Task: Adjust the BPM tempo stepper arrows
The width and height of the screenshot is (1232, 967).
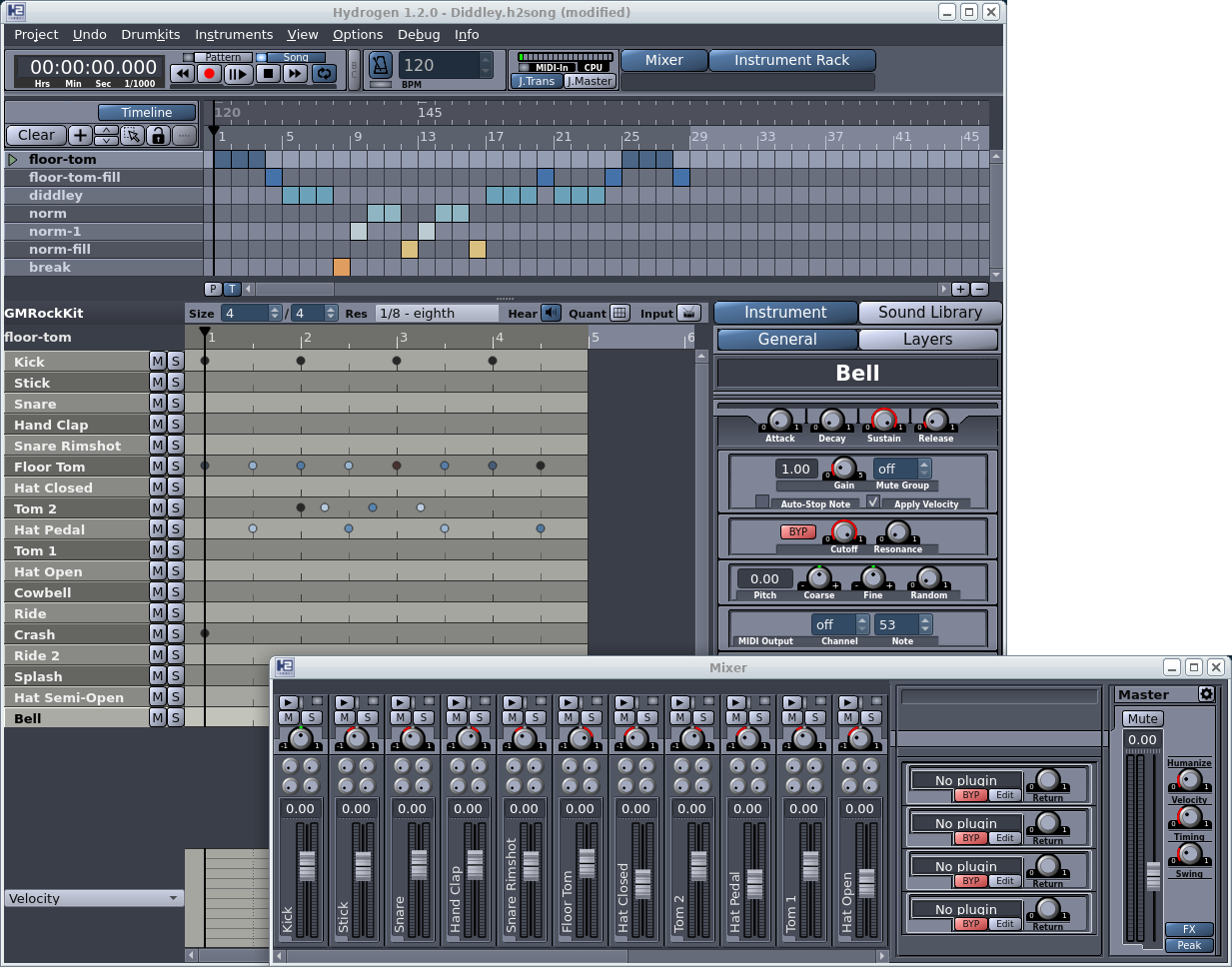Action: click(486, 65)
